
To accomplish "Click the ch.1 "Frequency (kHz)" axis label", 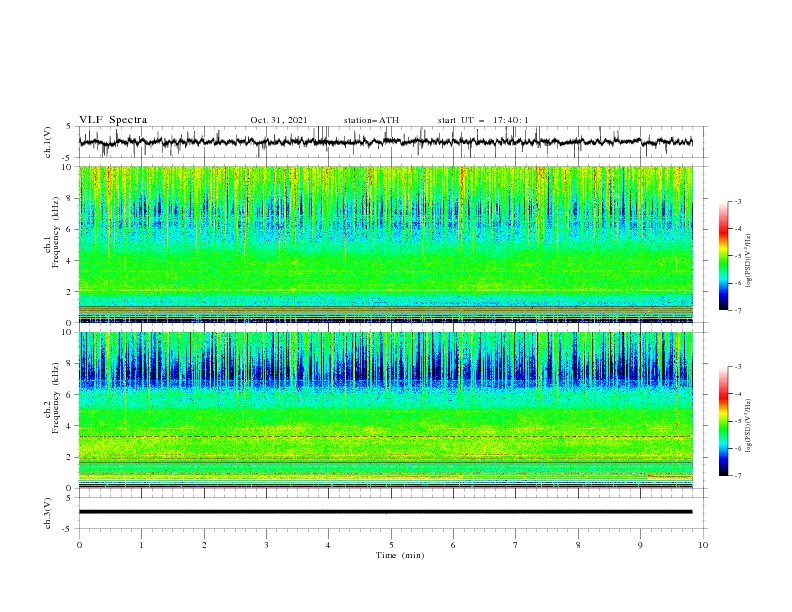I will point(56,232).
